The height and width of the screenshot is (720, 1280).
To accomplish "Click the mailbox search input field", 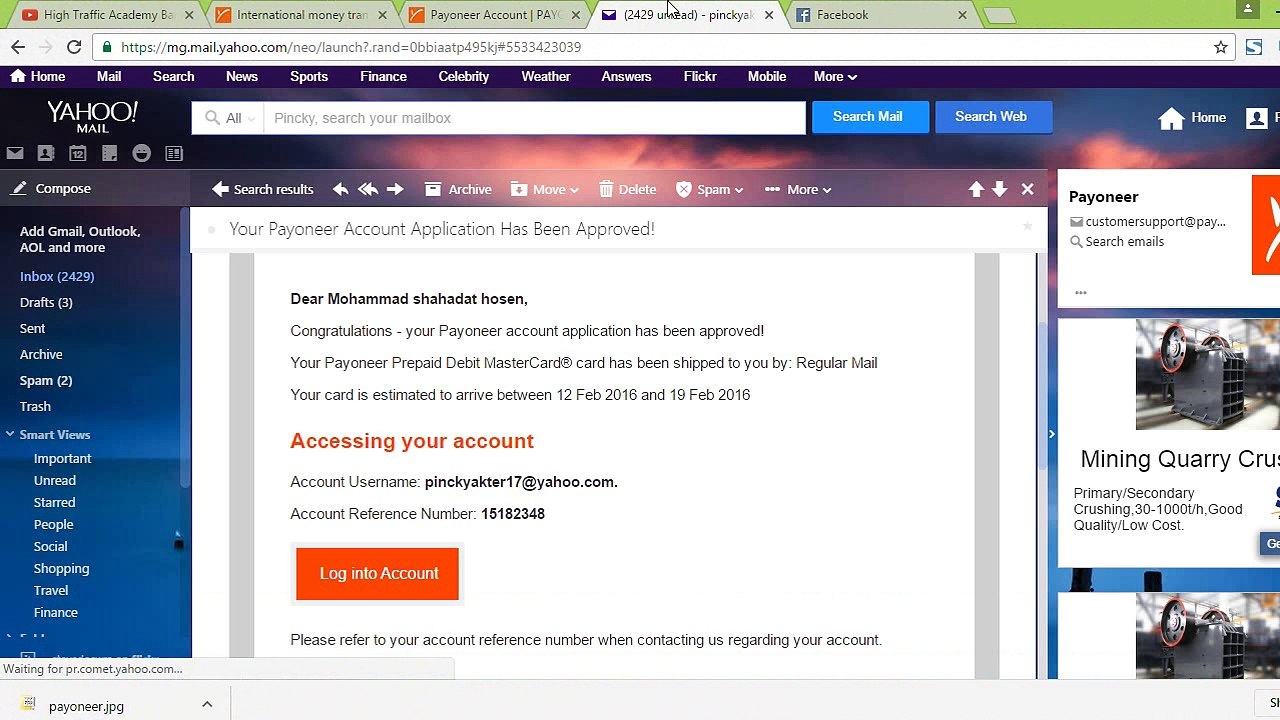I will click(x=535, y=118).
